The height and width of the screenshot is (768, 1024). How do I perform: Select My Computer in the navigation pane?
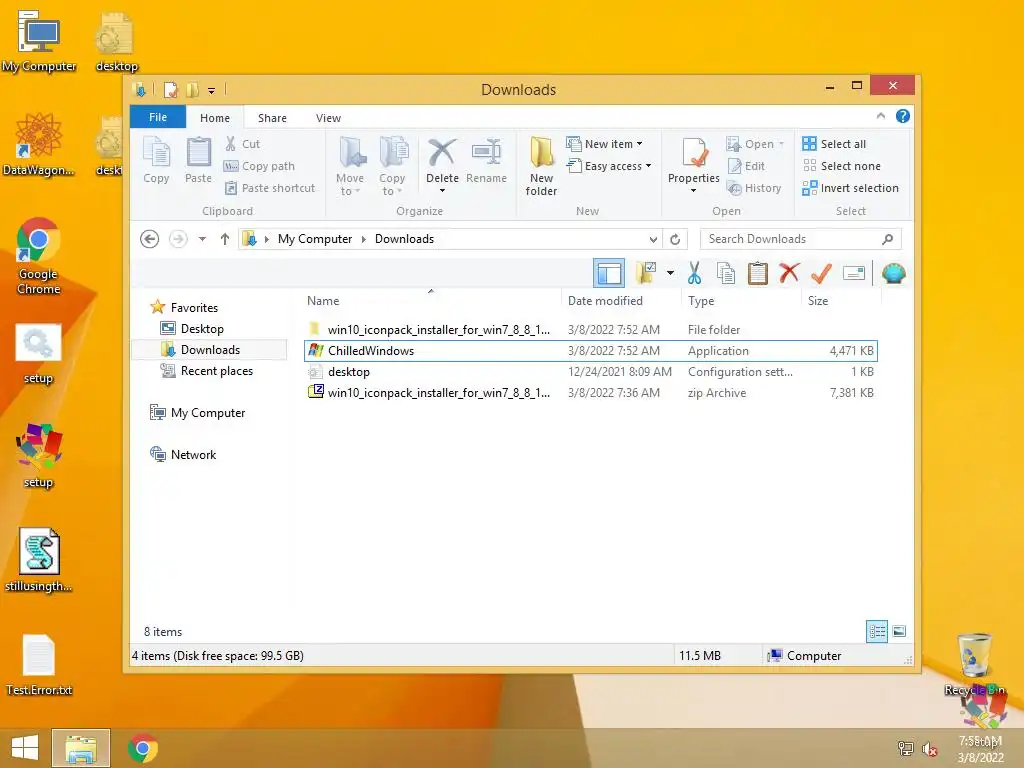click(208, 413)
